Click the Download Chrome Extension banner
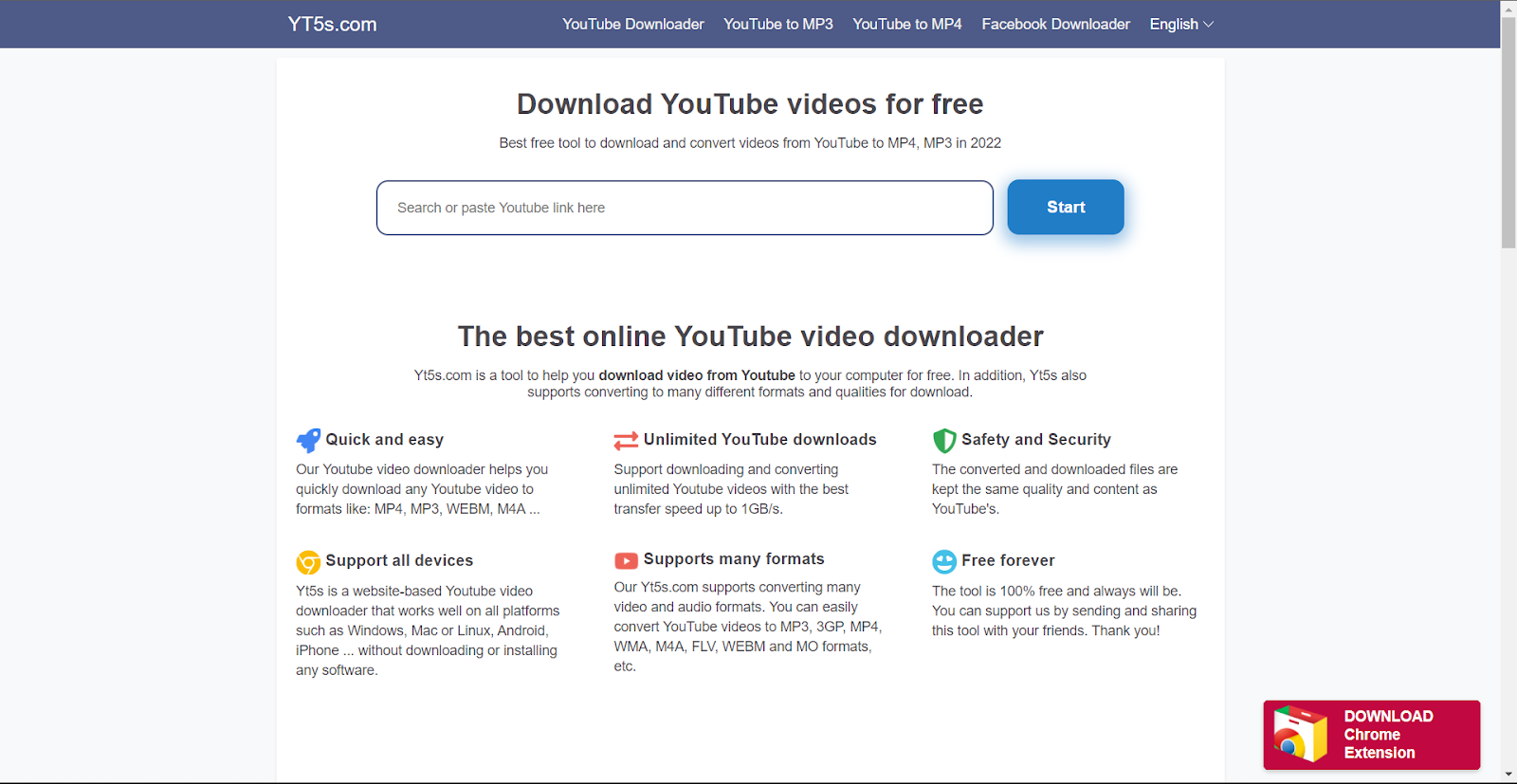This screenshot has width=1517, height=784. (x=1372, y=735)
